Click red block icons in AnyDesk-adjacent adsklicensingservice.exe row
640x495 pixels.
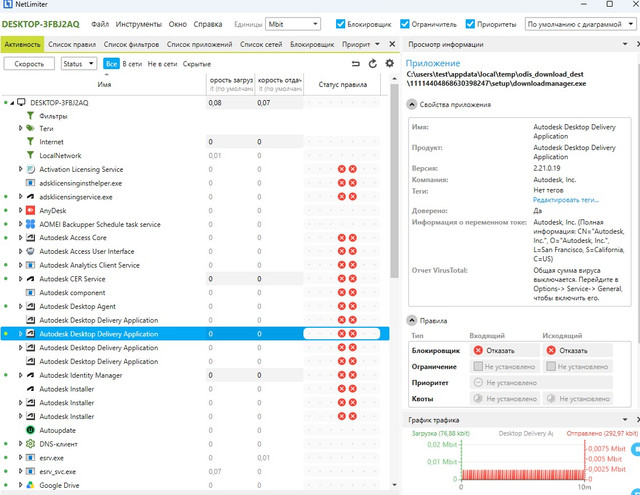(x=347, y=197)
